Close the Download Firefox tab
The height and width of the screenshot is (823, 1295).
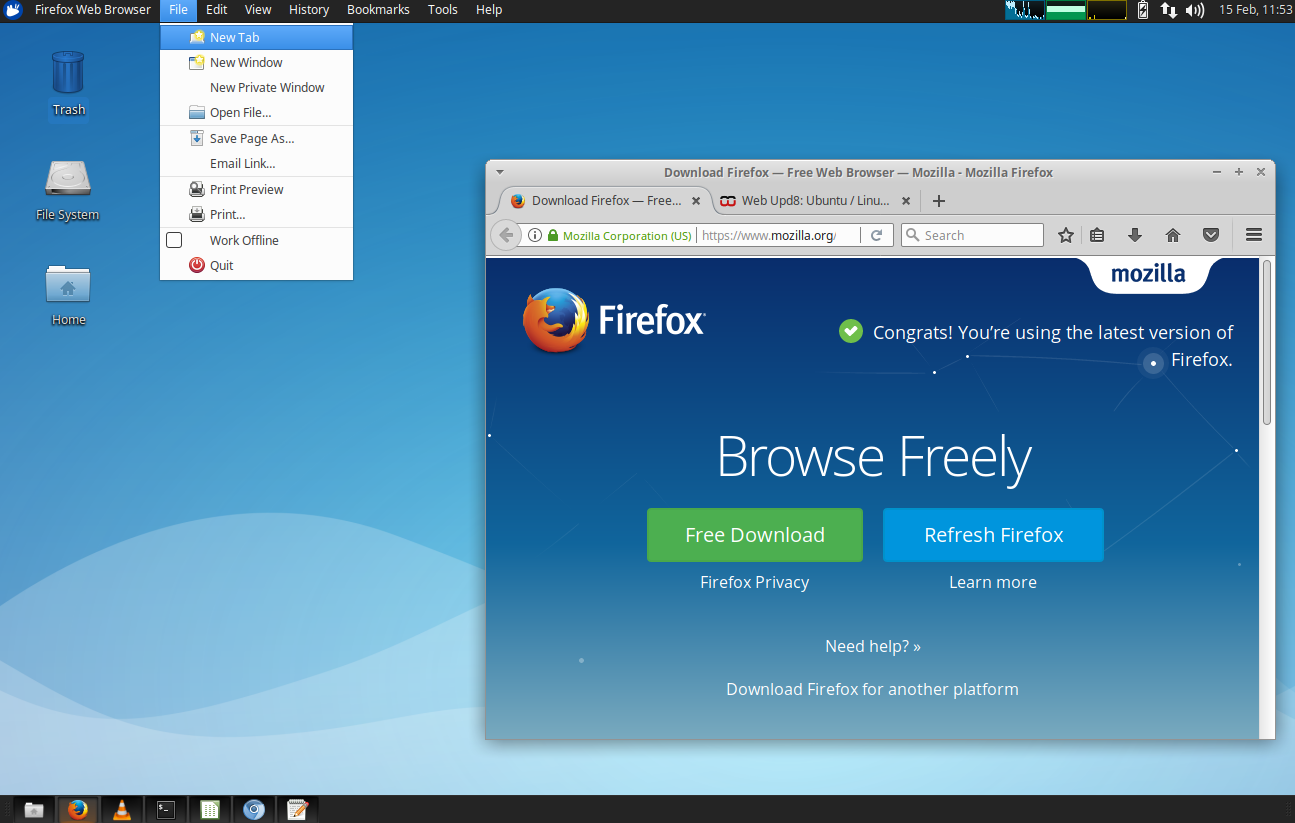pos(697,201)
